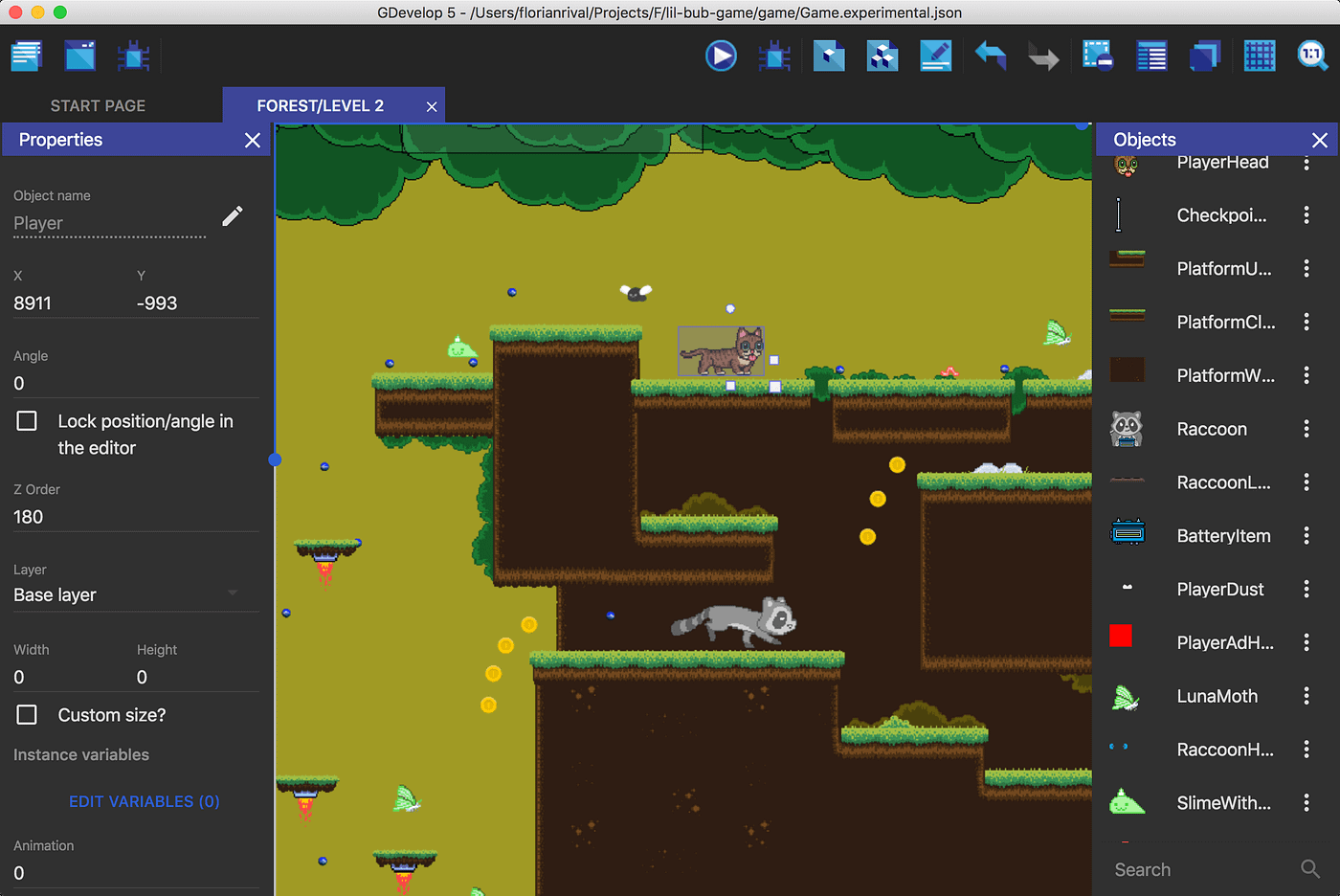Image resolution: width=1340 pixels, height=896 pixels.
Task: Toggle the properties pencil icon
Action: [x=232, y=215]
